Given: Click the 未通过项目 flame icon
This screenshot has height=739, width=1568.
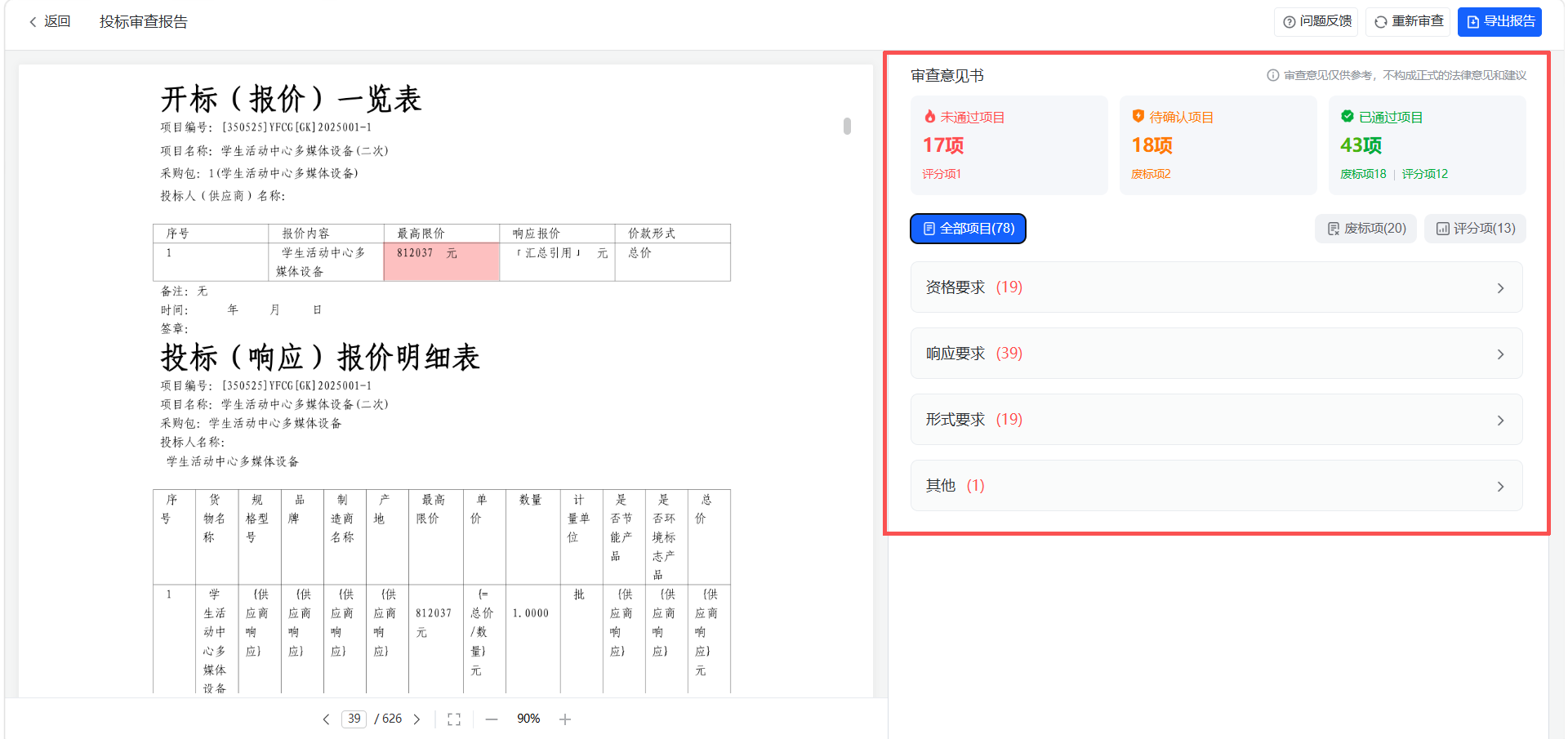Looking at the screenshot, I should [x=929, y=117].
